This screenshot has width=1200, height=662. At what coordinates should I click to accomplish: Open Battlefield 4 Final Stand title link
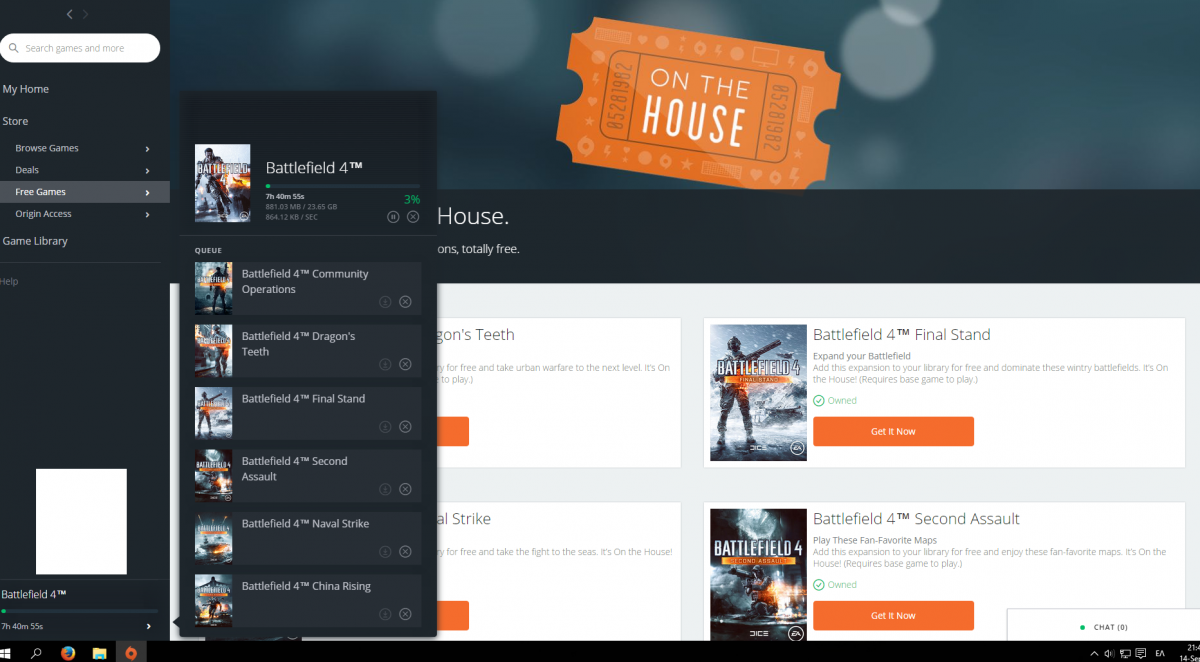pyautogui.click(x=901, y=334)
